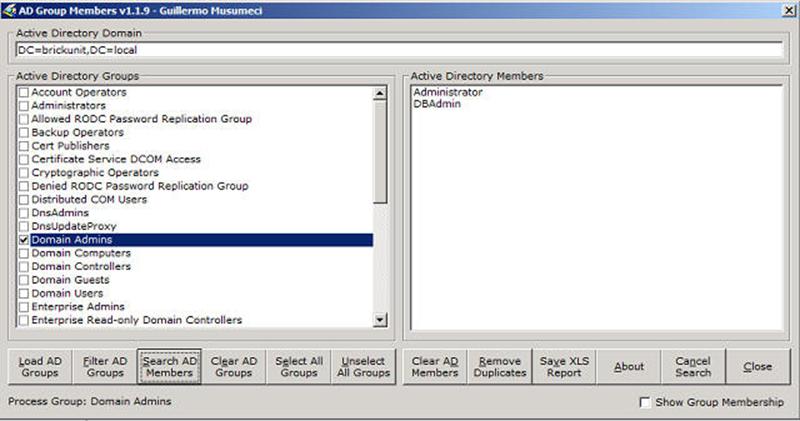Click the Close button at bottom right
This screenshot has height=421, width=800.
[x=758, y=367]
